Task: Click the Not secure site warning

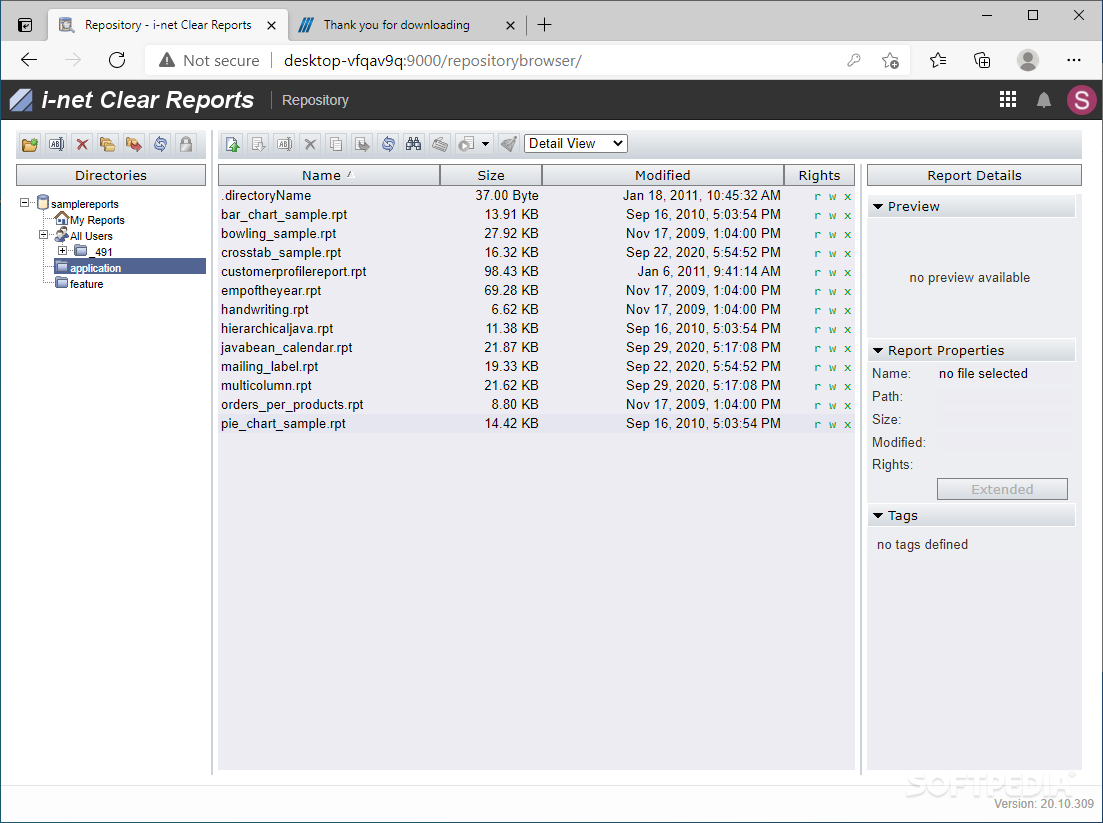Action: 209,60
